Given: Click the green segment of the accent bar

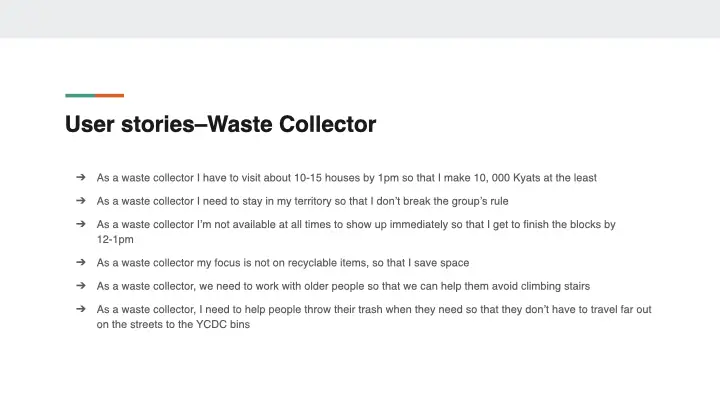Looking at the screenshot, I should (80, 96).
